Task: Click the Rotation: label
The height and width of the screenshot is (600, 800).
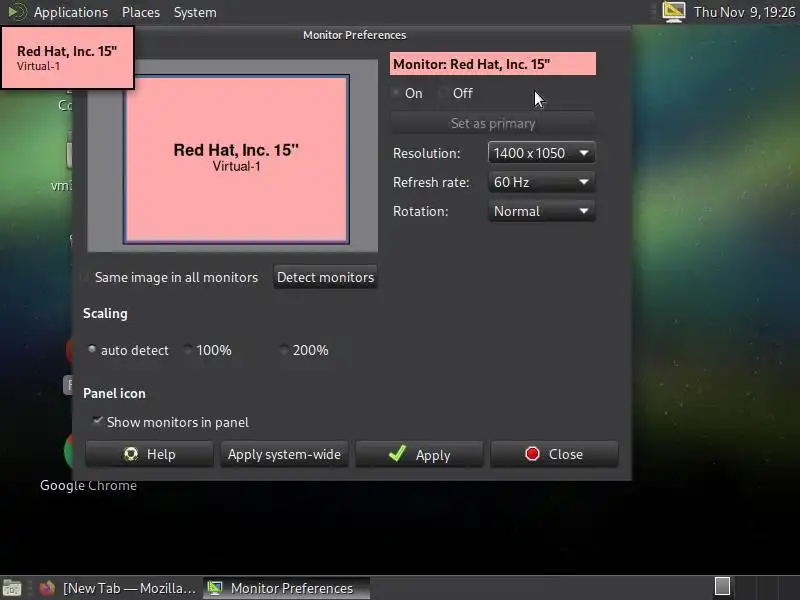Action: click(420, 211)
